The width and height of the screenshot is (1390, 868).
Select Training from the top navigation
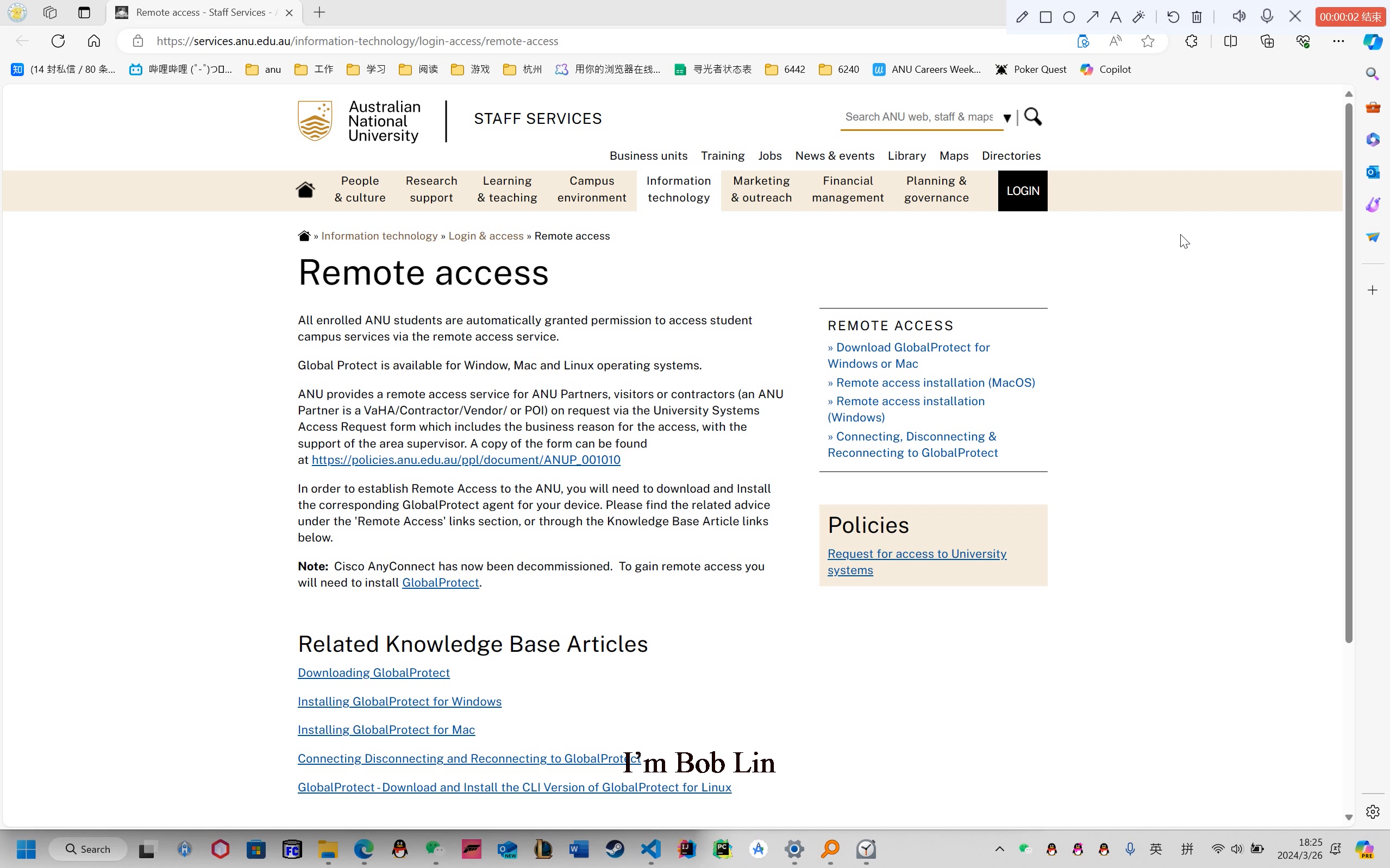coord(722,155)
